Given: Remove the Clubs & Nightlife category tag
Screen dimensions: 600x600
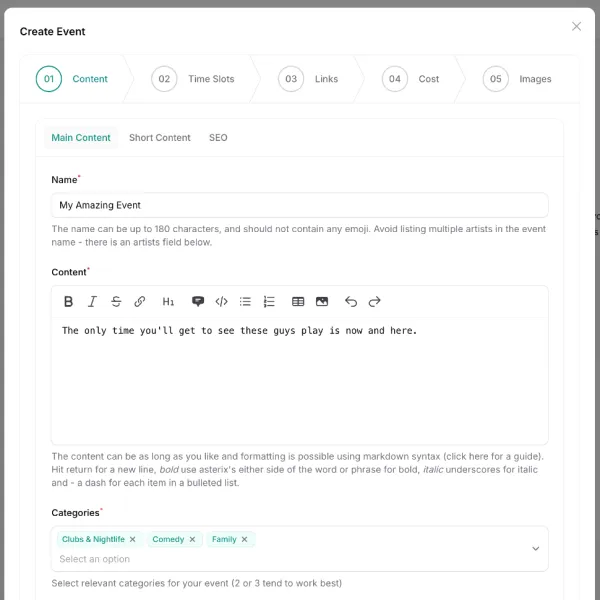Looking at the screenshot, I should pos(132,539).
